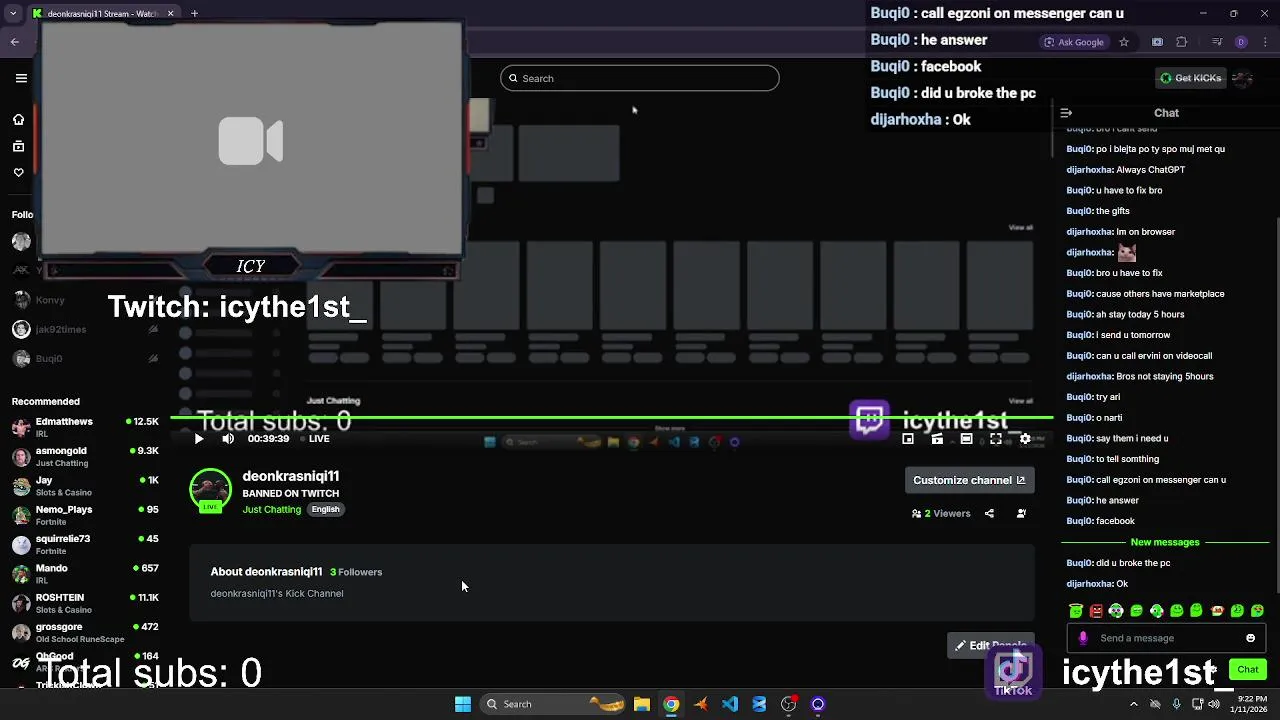
Task: Open Google Chrome from the taskbar
Action: (x=671, y=704)
